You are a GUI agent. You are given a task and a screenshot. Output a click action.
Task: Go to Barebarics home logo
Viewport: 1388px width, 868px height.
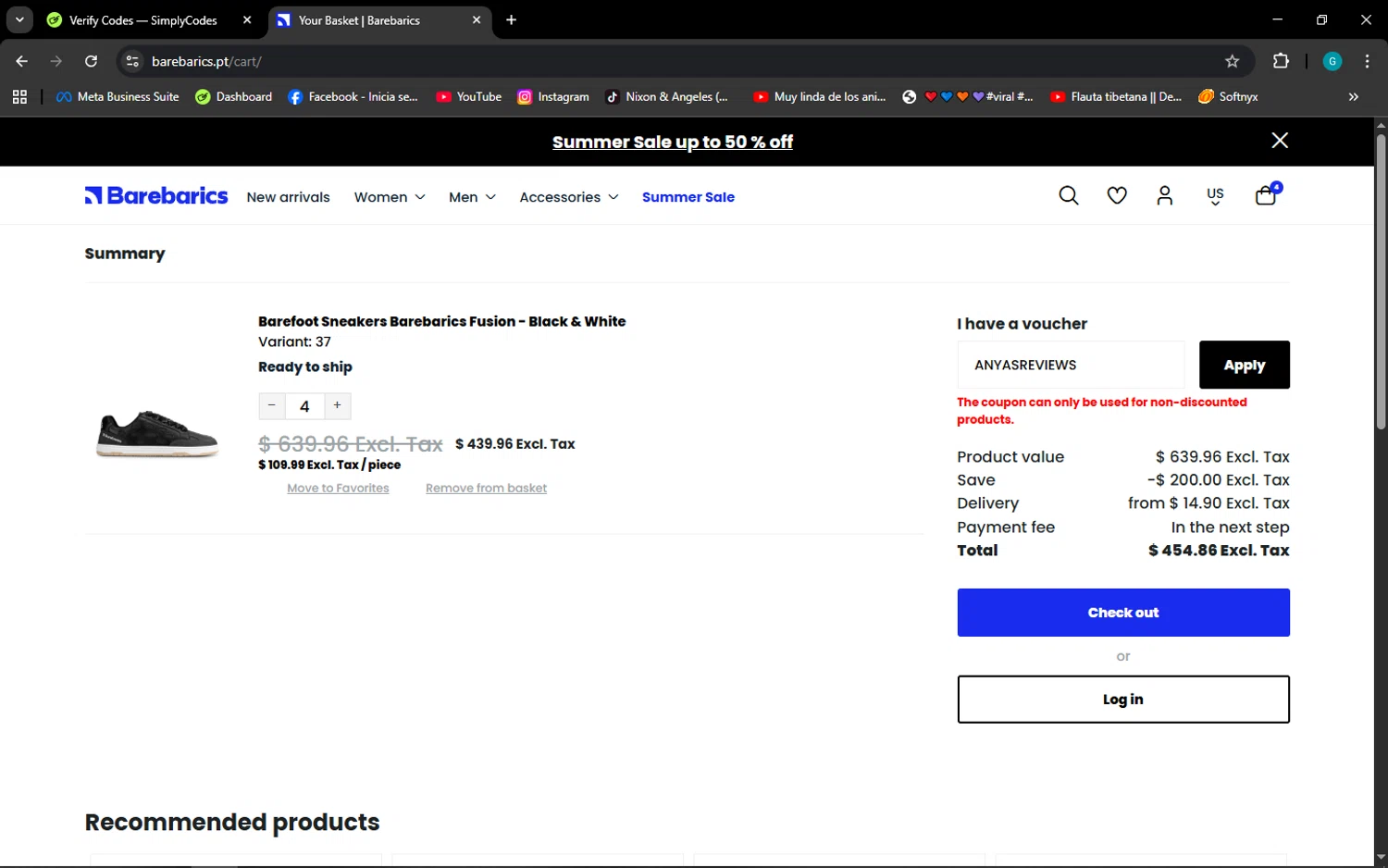pyautogui.click(x=156, y=195)
